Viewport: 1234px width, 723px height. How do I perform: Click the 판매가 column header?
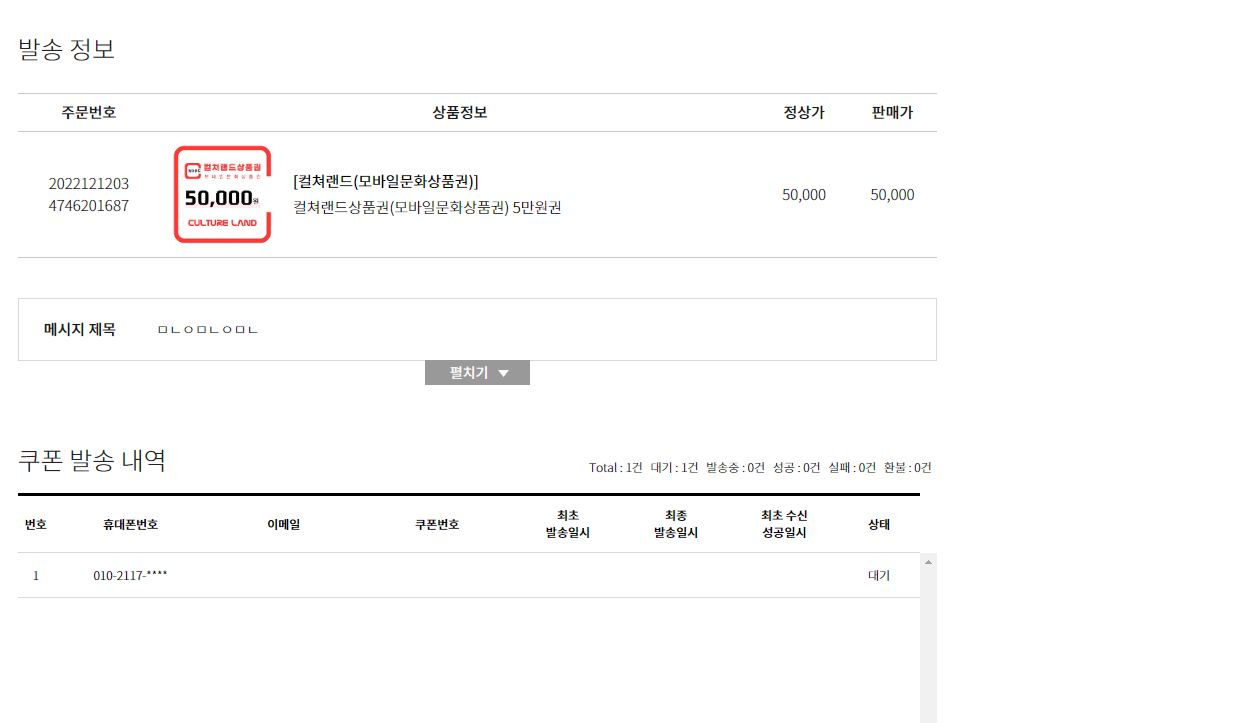[892, 112]
